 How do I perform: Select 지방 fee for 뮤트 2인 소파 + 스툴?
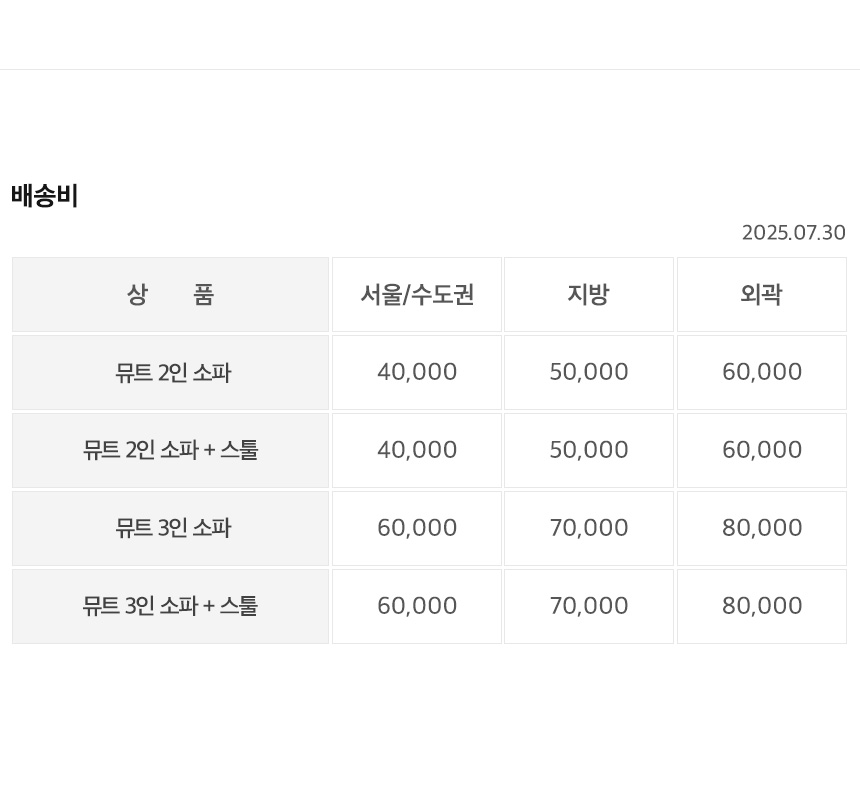point(589,451)
